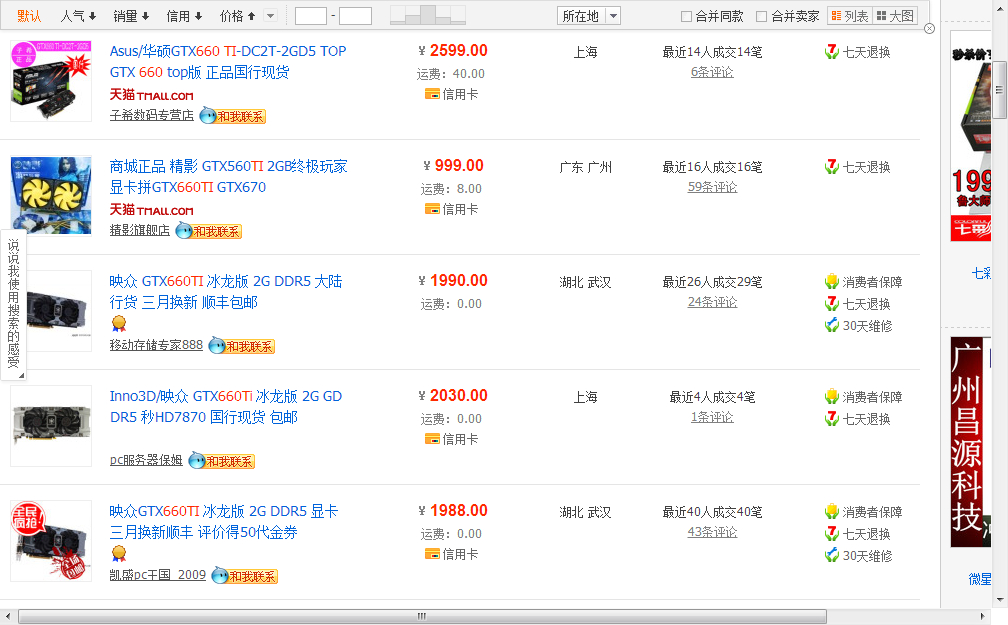Image resolution: width=1008 pixels, height=625 pixels.
Task: Open Inno3D/映众 GTX660Ti 冰龙版 2G GDDR5 listing
Action: pos(226,406)
